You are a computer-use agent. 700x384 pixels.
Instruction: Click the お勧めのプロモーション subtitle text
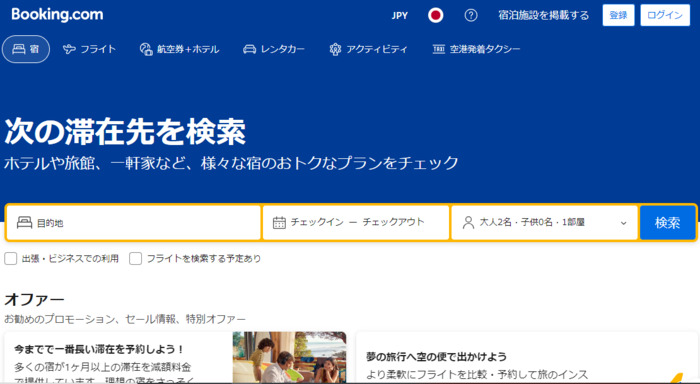pyautogui.click(x=125, y=319)
